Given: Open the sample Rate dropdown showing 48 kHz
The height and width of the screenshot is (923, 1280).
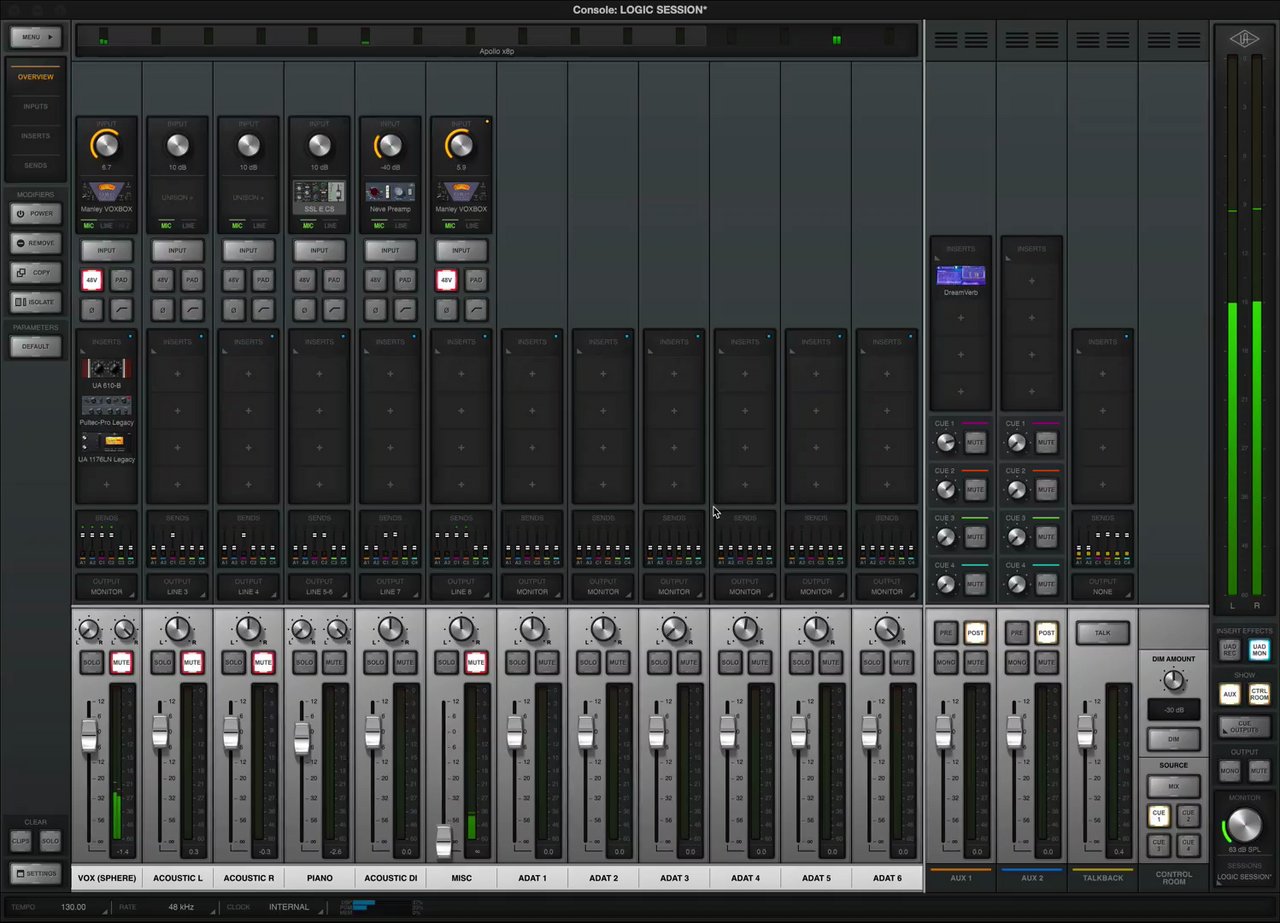Looking at the screenshot, I should click(x=181, y=907).
